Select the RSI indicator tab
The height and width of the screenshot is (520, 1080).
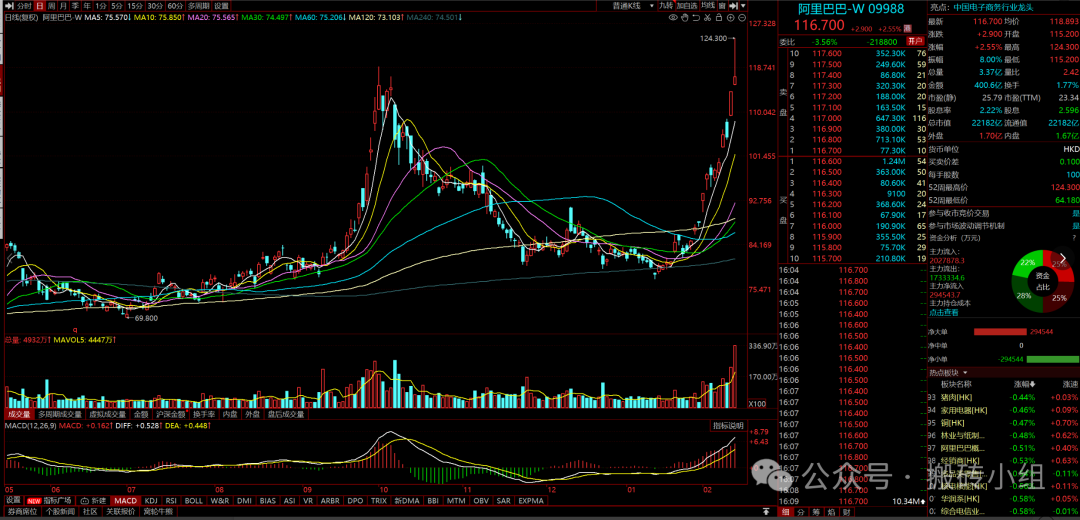pos(171,500)
